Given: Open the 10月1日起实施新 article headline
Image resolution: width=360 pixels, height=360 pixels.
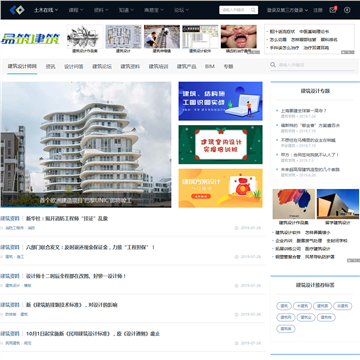Looking at the screenshot, I should [93, 333].
